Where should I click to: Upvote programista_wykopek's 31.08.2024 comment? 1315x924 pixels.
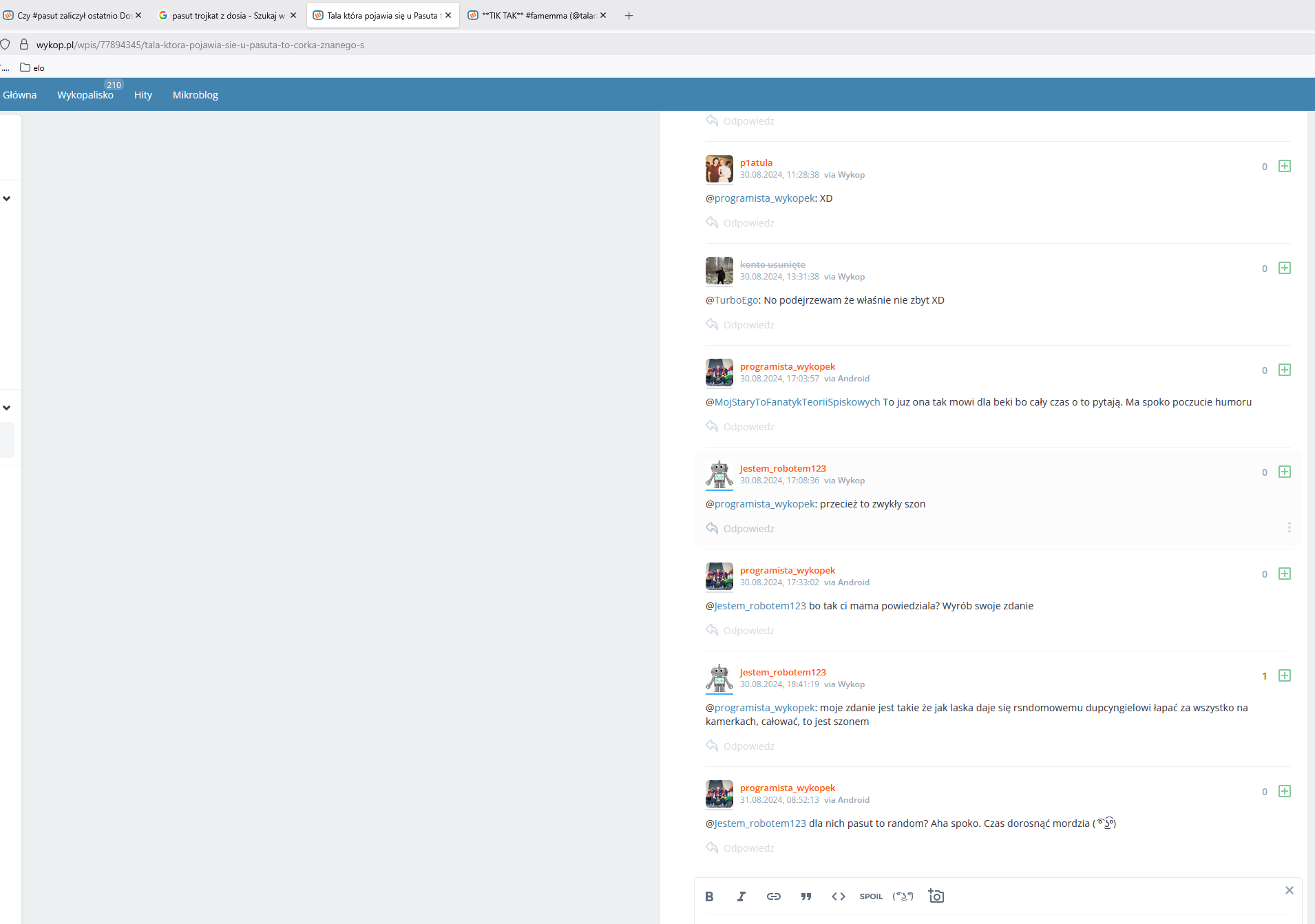click(1285, 791)
